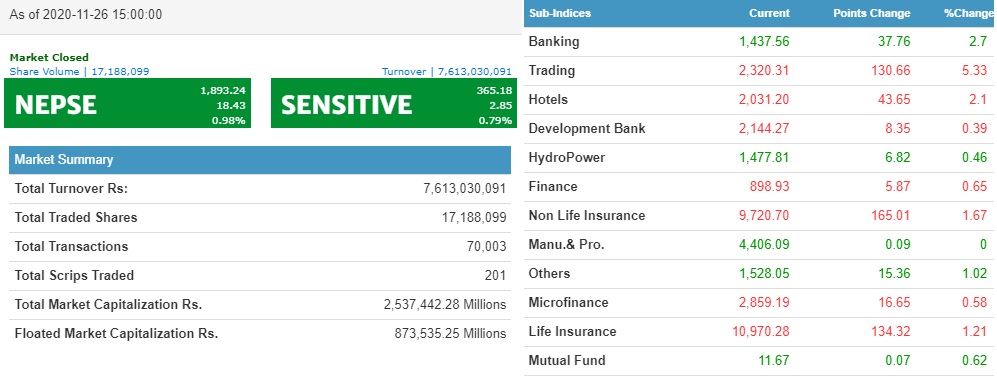The width and height of the screenshot is (997, 391).
Task: Click the Sub-Indices column header
Action: (560, 13)
